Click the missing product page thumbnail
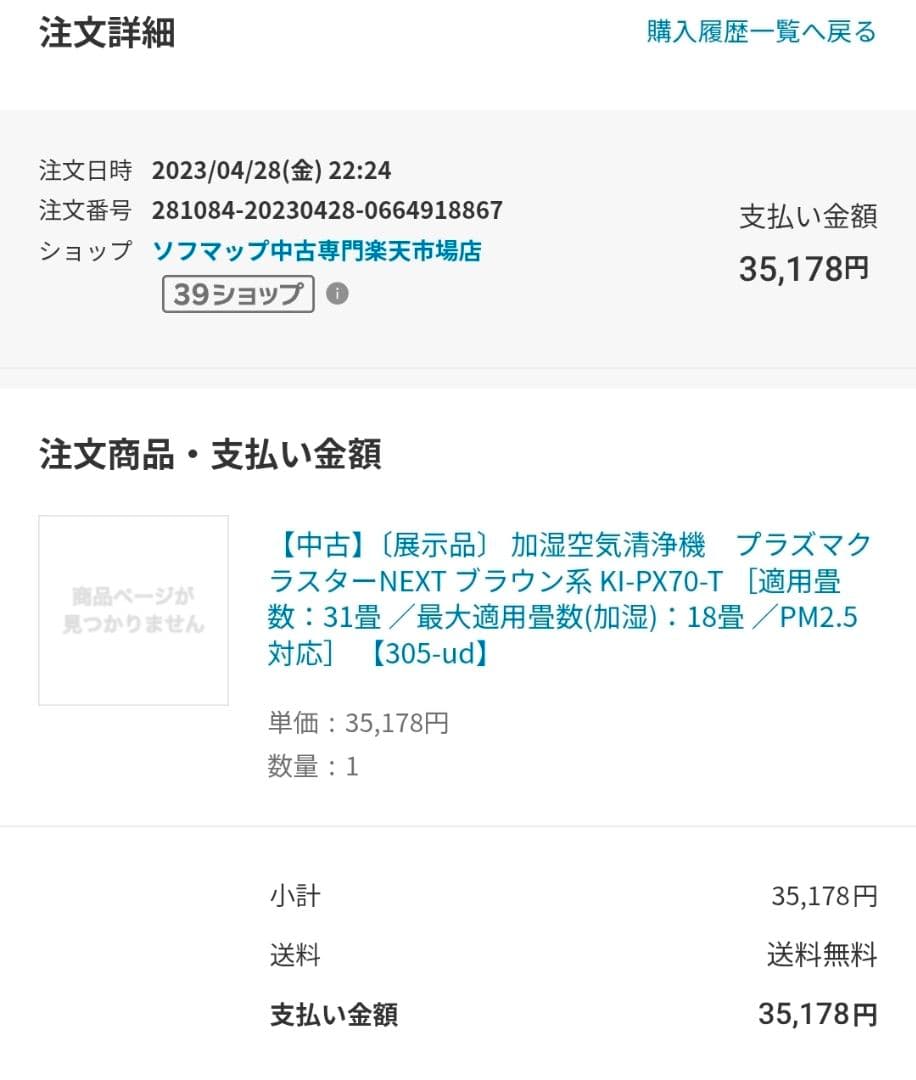Viewport: 916px width, 1080px height. tap(133, 610)
